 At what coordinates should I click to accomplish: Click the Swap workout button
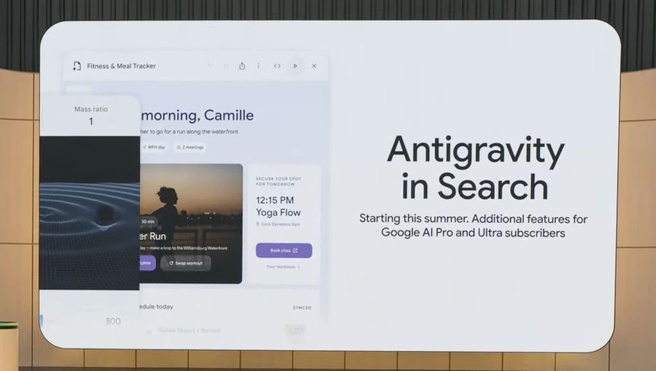(186, 263)
